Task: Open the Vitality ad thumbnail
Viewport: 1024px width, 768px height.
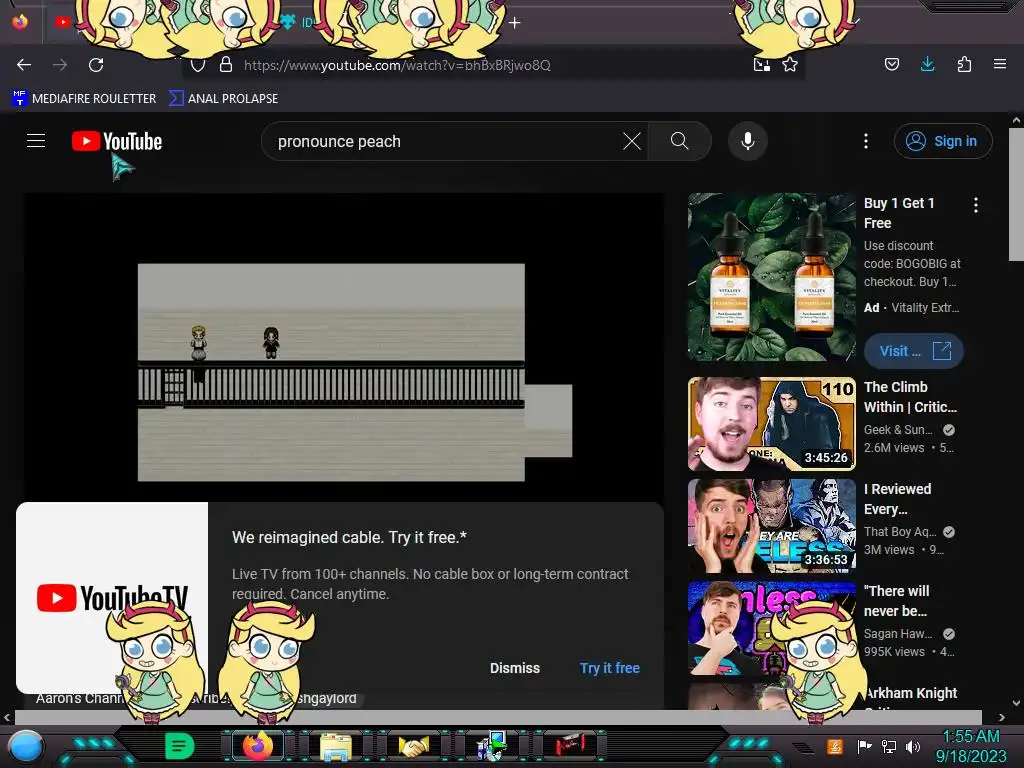Action: (771, 277)
